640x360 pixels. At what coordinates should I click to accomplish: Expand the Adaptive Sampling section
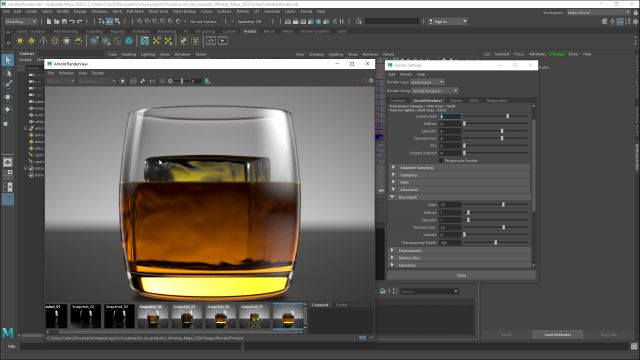point(460,168)
